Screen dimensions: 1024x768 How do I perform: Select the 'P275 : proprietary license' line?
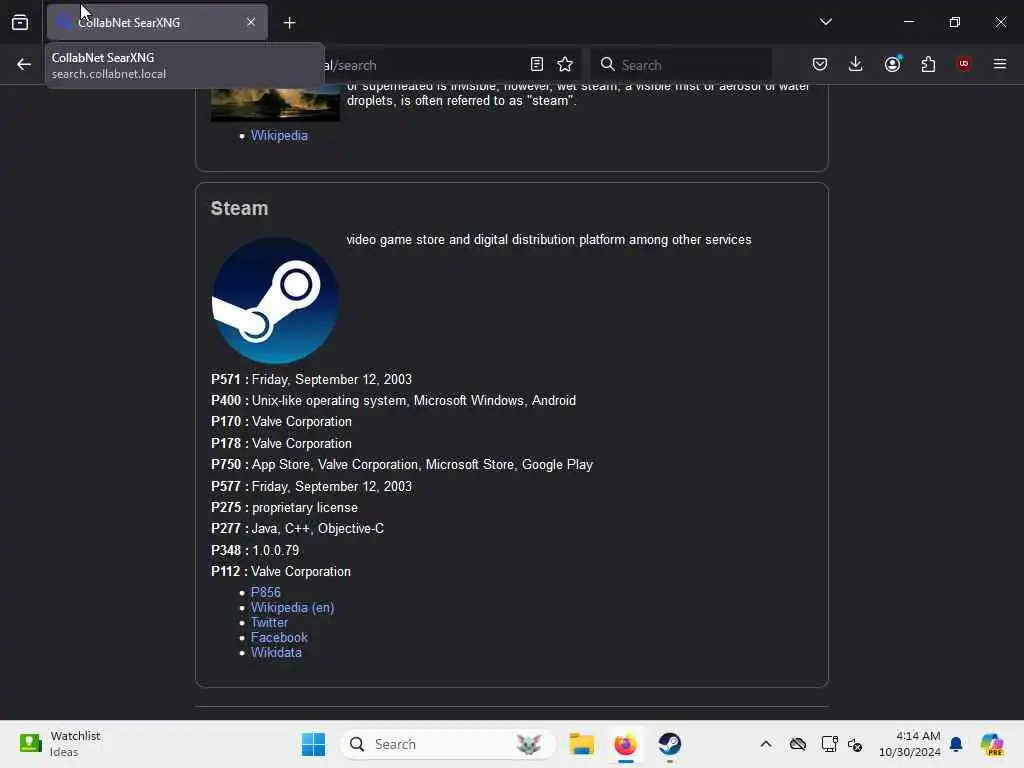coord(284,507)
